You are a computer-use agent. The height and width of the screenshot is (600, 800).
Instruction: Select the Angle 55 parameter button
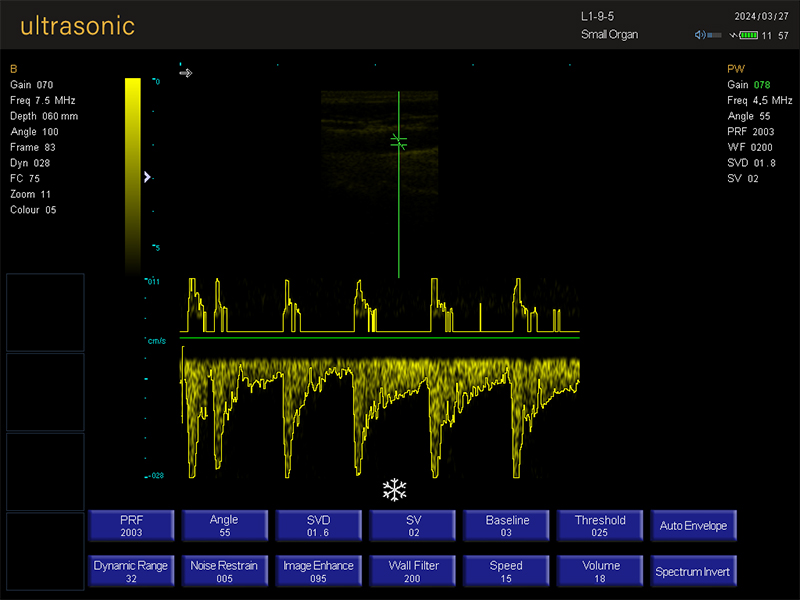tap(224, 526)
